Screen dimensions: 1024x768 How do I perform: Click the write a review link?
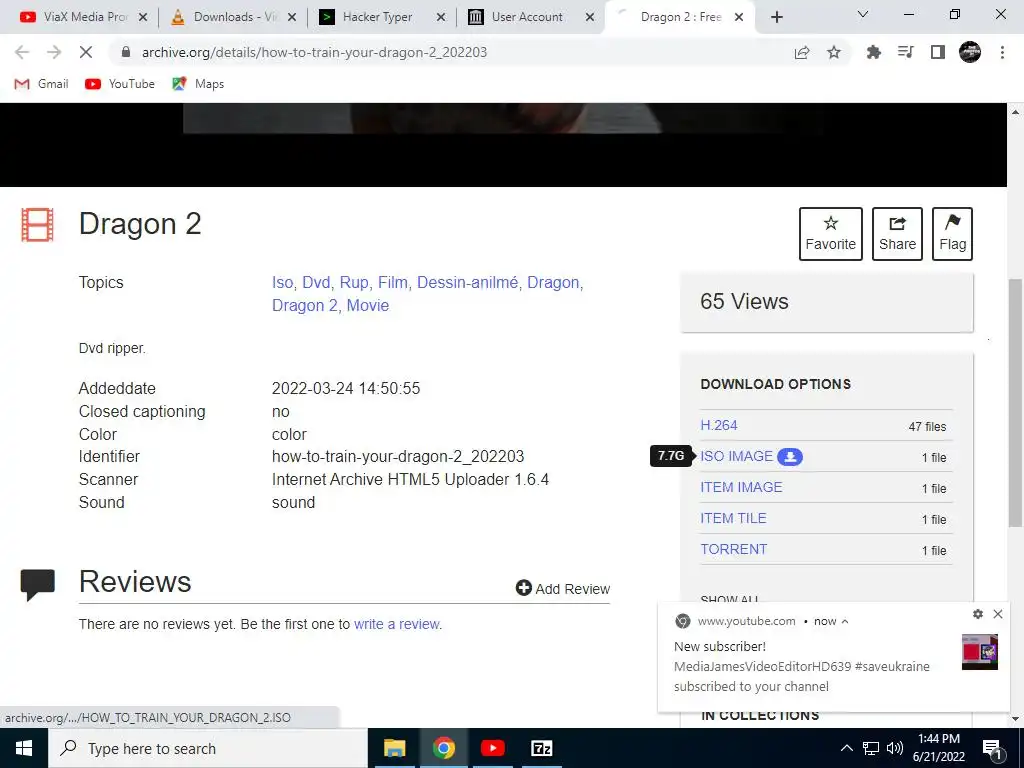(397, 624)
